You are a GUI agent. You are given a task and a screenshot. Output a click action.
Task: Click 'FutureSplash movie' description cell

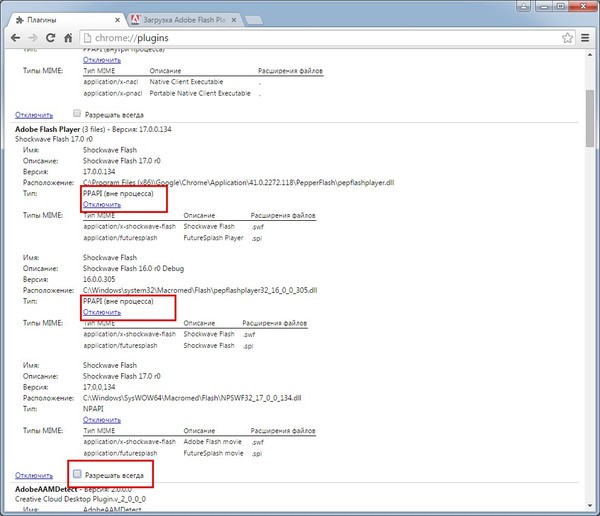pyautogui.click(x=213, y=453)
